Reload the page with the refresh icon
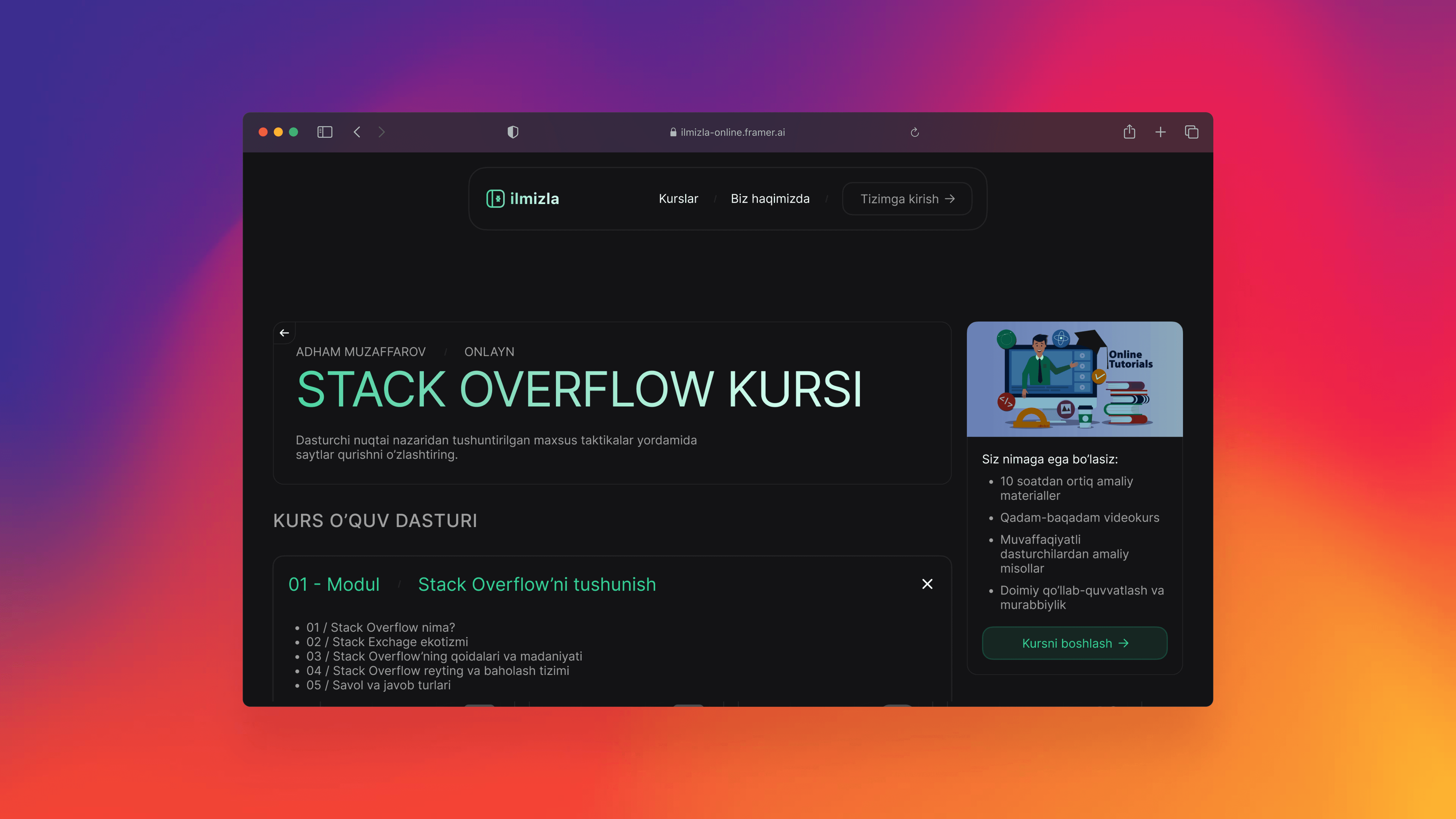 point(915,132)
